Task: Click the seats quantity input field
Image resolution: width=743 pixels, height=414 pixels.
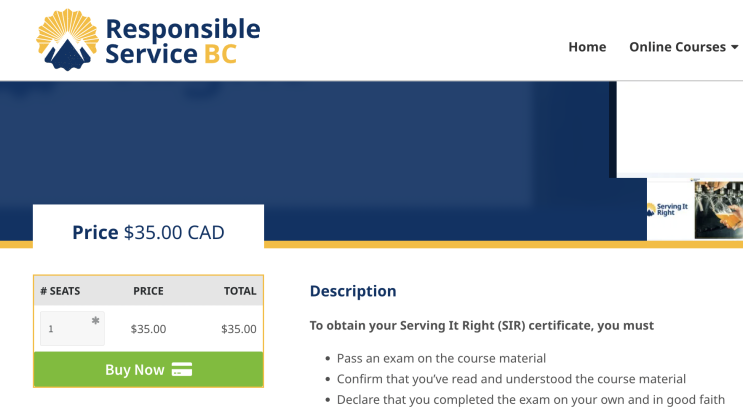Action: pyautogui.click(x=72, y=328)
